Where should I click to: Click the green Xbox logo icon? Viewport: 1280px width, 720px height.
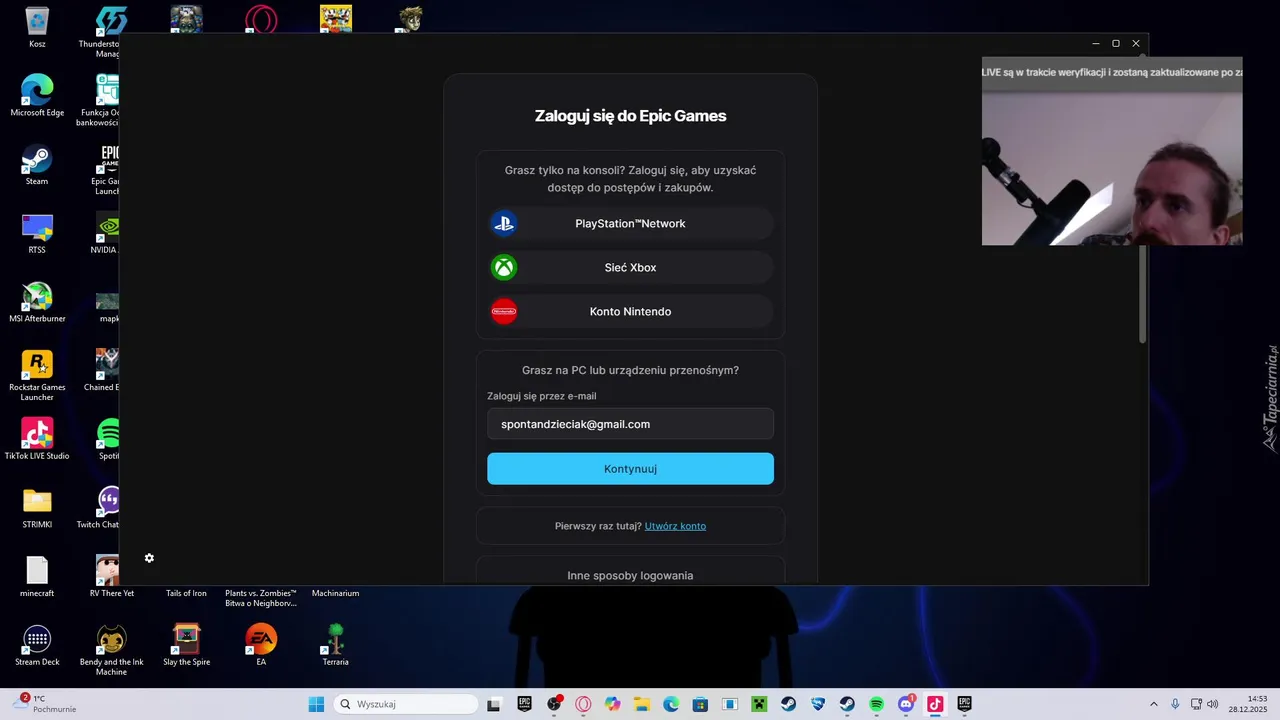[504, 268]
